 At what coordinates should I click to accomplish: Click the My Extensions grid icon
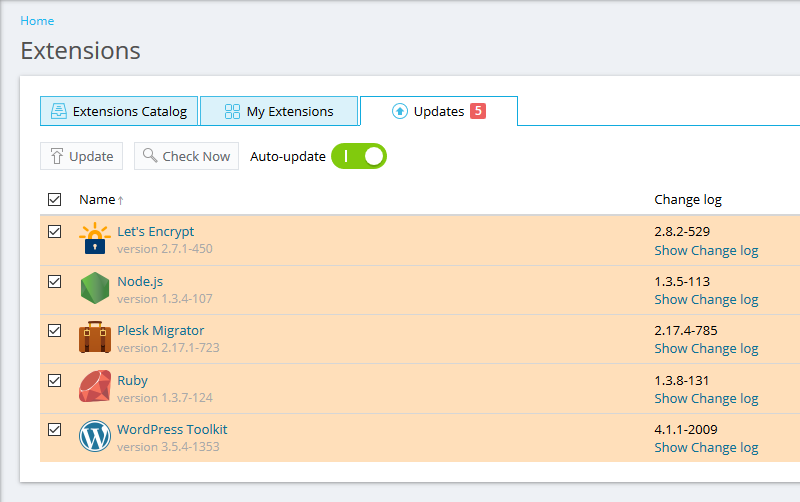(x=232, y=111)
